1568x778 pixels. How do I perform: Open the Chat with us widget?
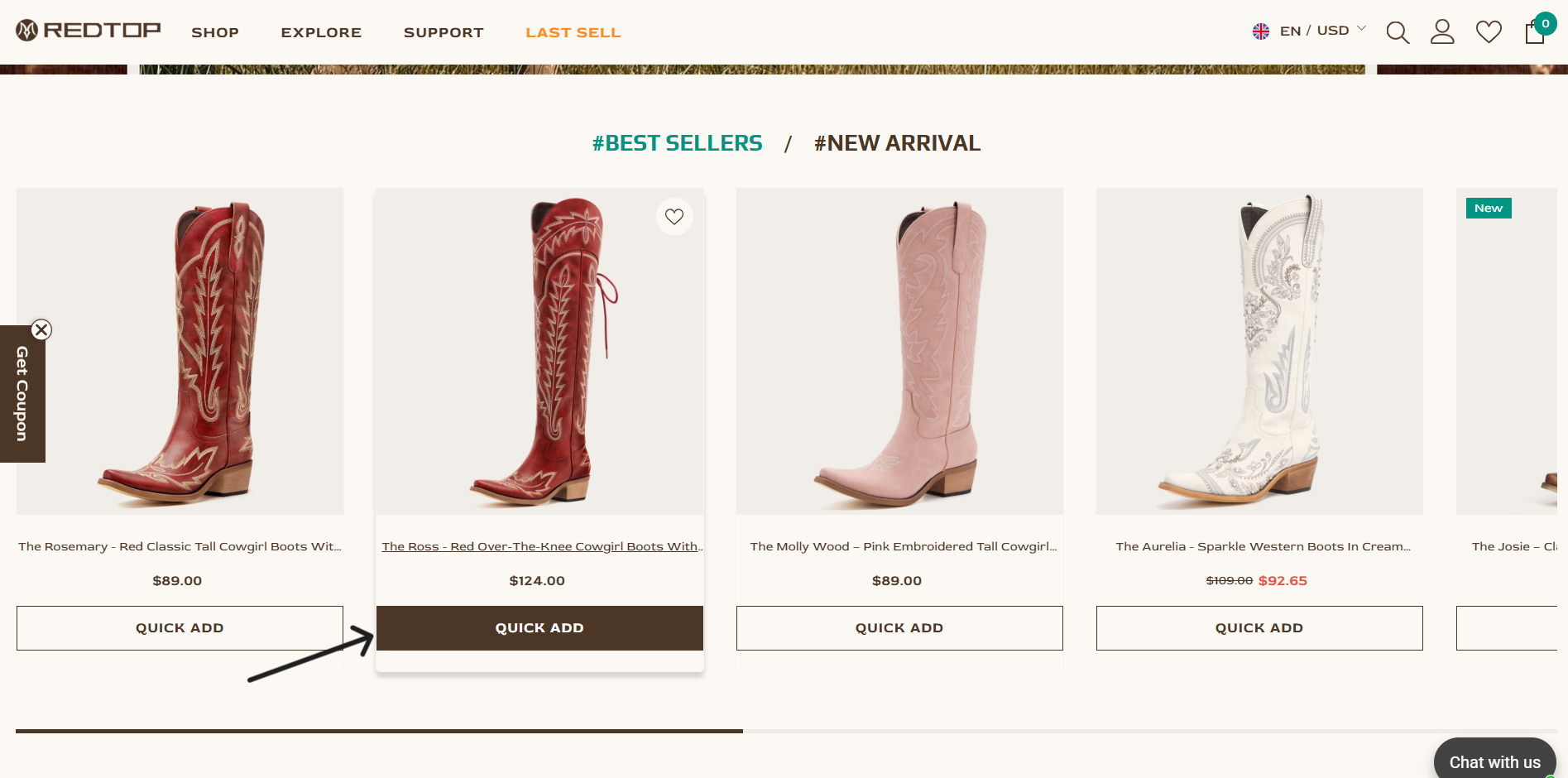1494,761
